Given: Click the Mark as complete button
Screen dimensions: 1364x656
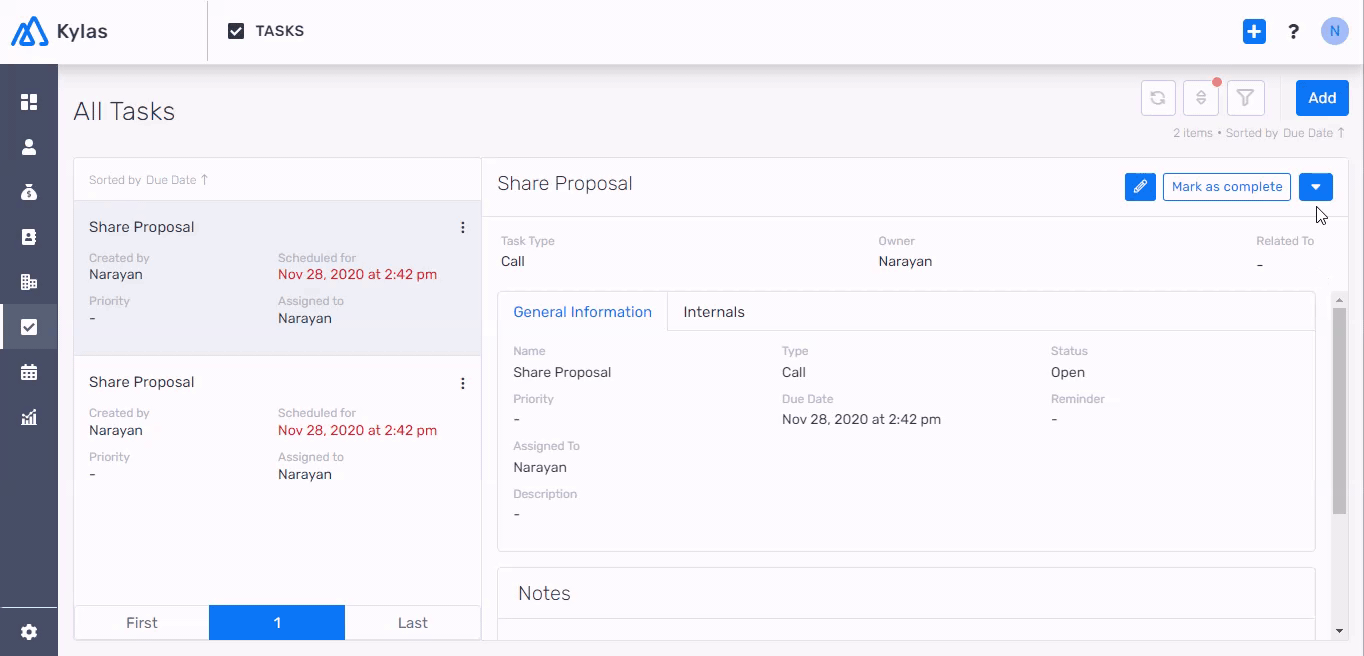Looking at the screenshot, I should (x=1226, y=187).
